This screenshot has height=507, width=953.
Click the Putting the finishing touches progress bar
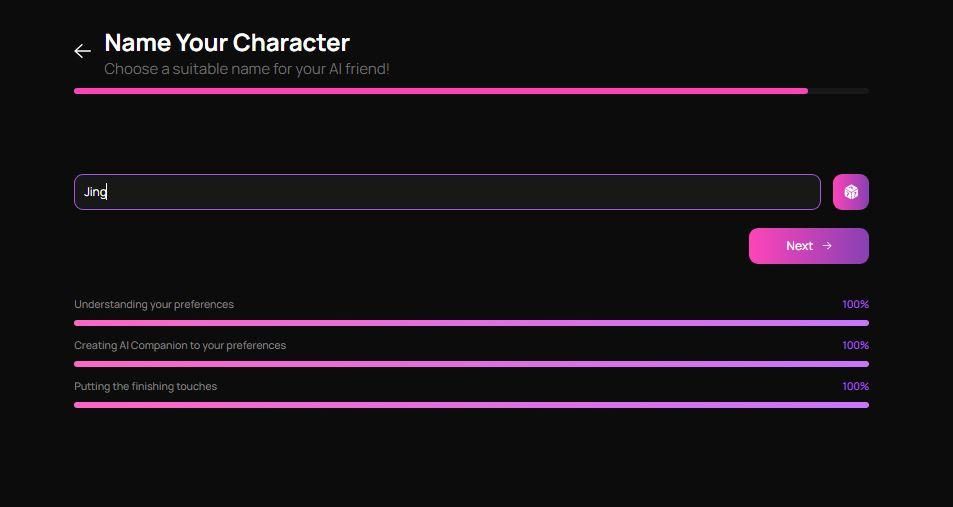tap(471, 405)
